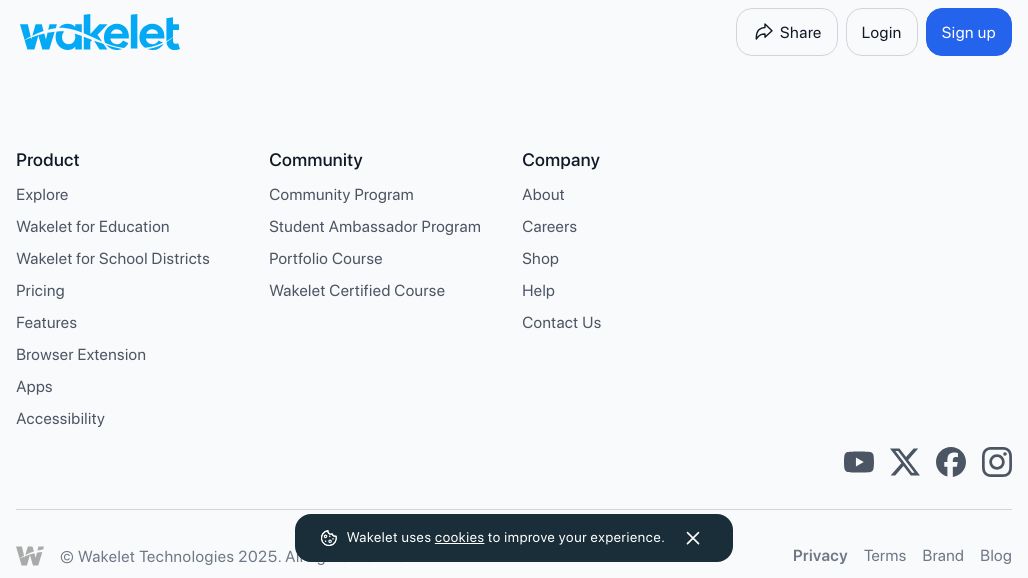Open the X (Twitter) social icon
Image resolution: width=1028 pixels, height=578 pixels.
click(x=905, y=462)
